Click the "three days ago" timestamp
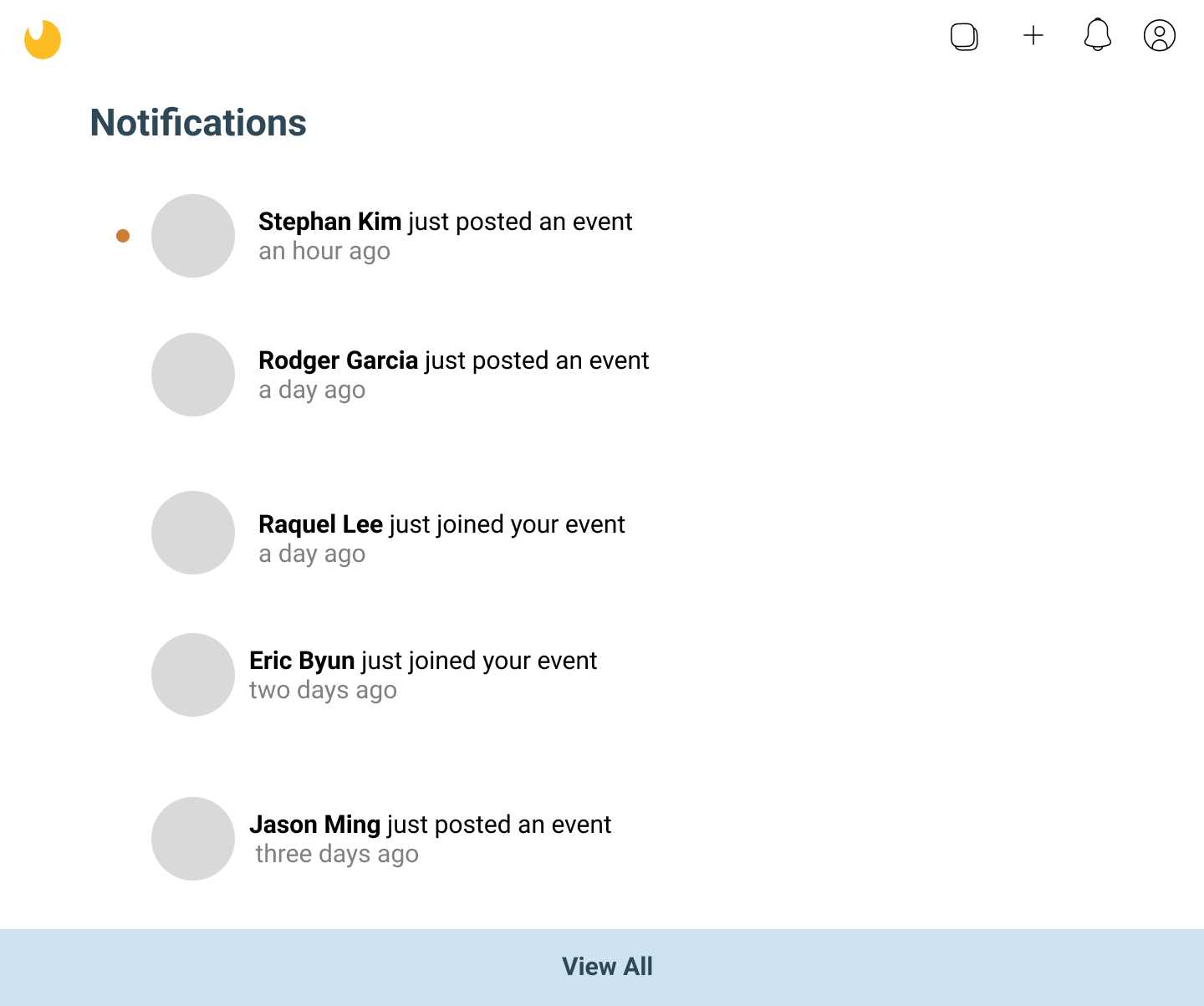Viewport: 1204px width, 1006px height. [337, 854]
